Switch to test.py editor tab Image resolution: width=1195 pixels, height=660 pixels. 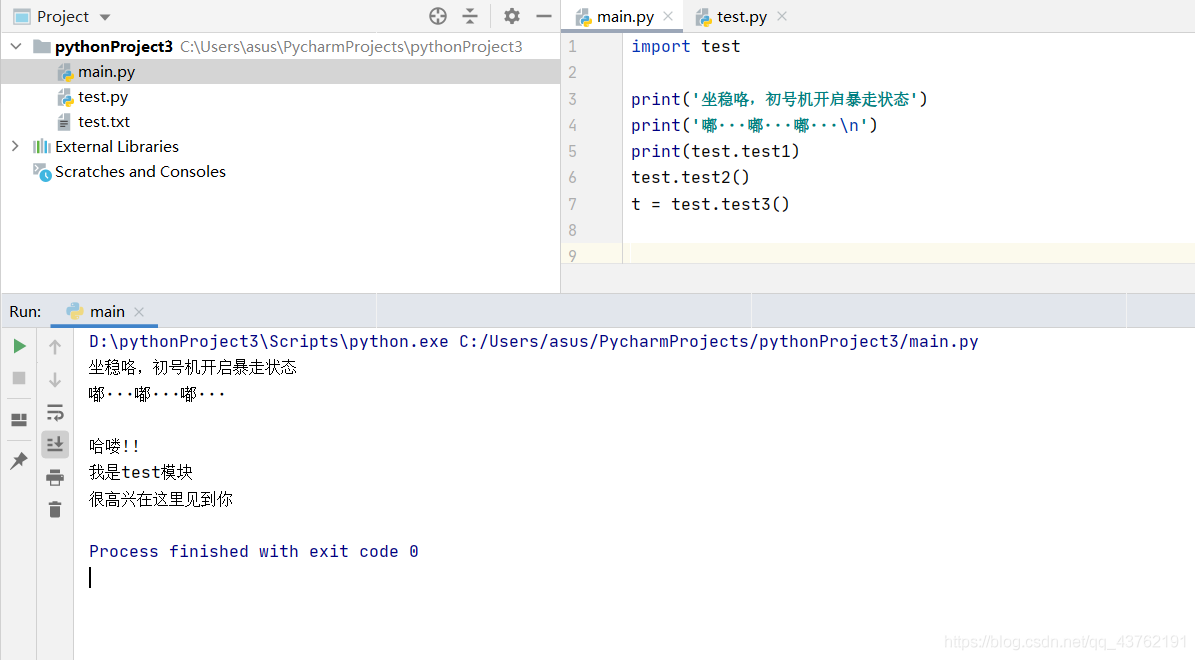pyautogui.click(x=742, y=17)
